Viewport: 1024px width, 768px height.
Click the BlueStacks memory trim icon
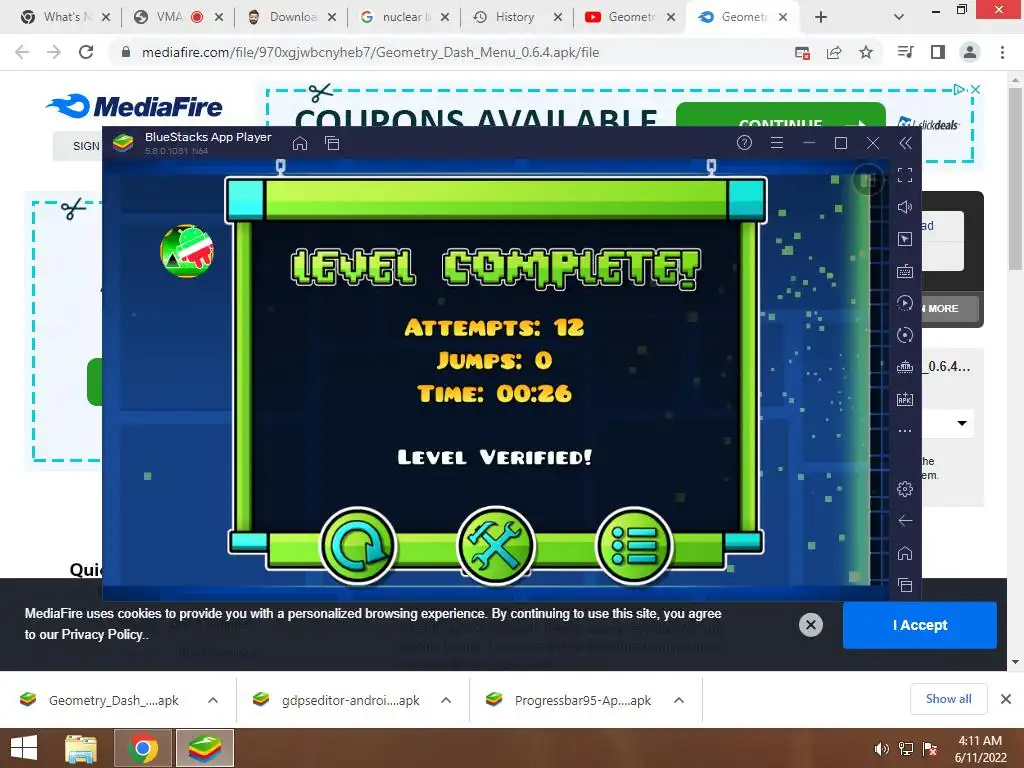pyautogui.click(x=905, y=367)
